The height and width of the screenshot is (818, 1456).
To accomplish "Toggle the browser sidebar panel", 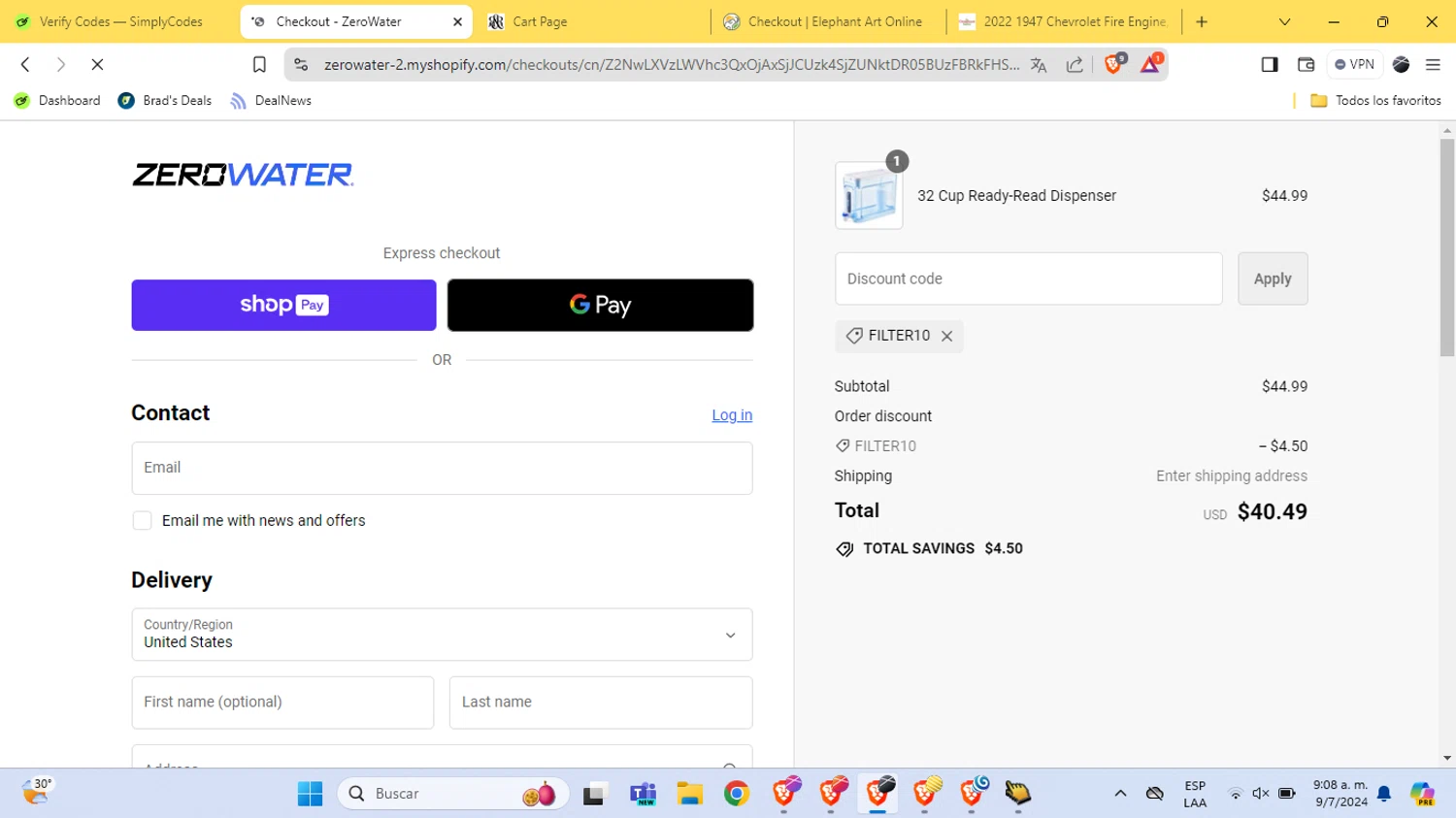I will pos(1270,65).
